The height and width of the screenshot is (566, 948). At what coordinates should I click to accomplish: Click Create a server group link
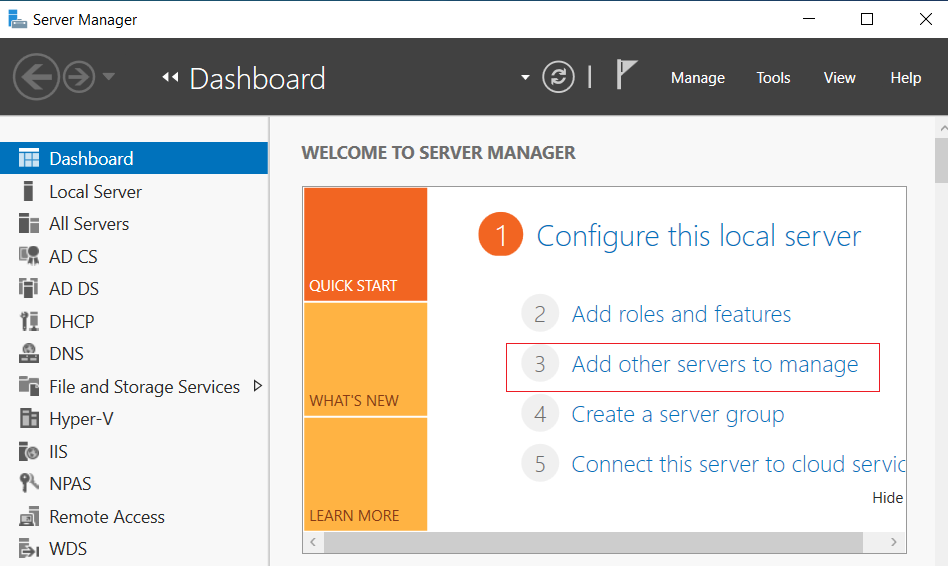tap(678, 415)
